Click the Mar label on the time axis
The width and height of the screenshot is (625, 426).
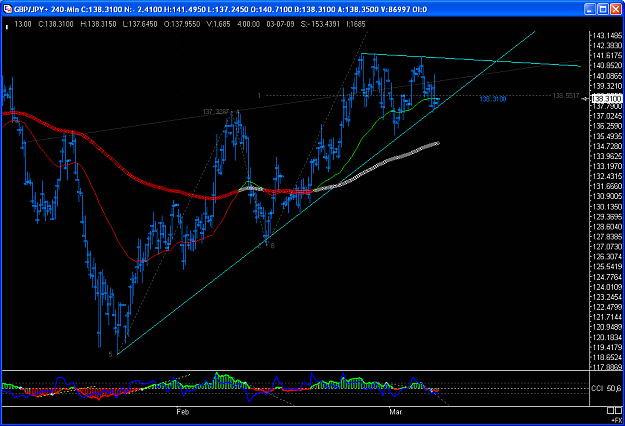pos(395,412)
